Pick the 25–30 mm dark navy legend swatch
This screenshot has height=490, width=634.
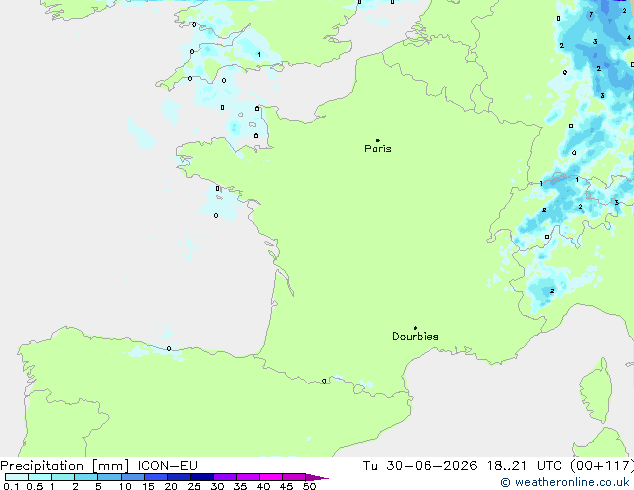tap(201, 477)
